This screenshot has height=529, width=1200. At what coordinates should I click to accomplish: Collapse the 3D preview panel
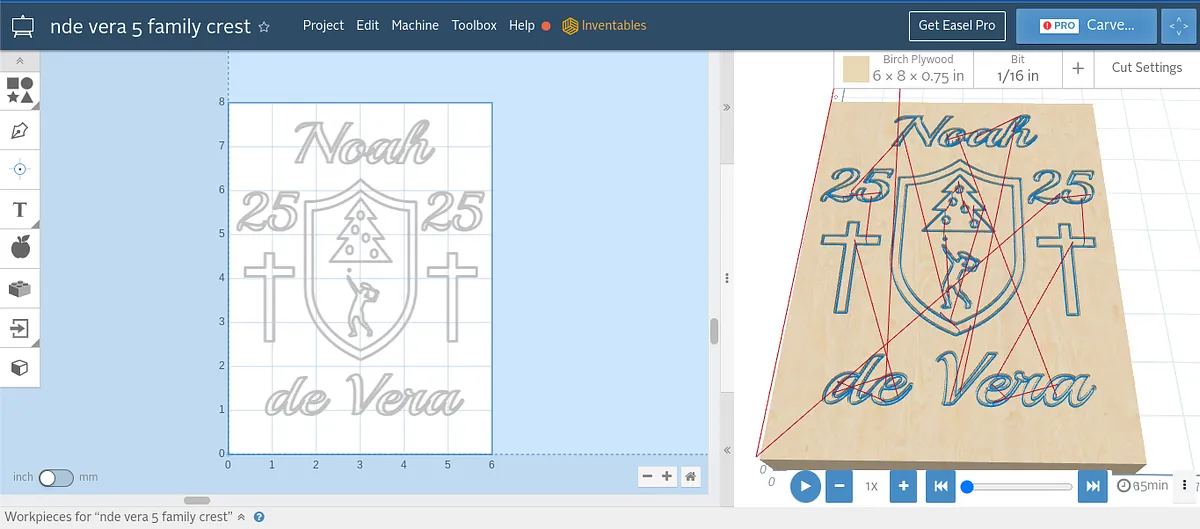pos(727,107)
